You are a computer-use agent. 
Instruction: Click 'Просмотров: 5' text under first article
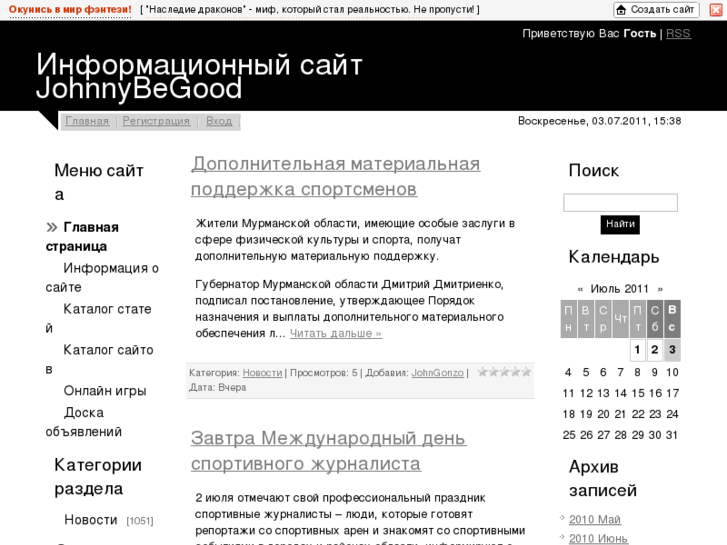[x=324, y=373]
